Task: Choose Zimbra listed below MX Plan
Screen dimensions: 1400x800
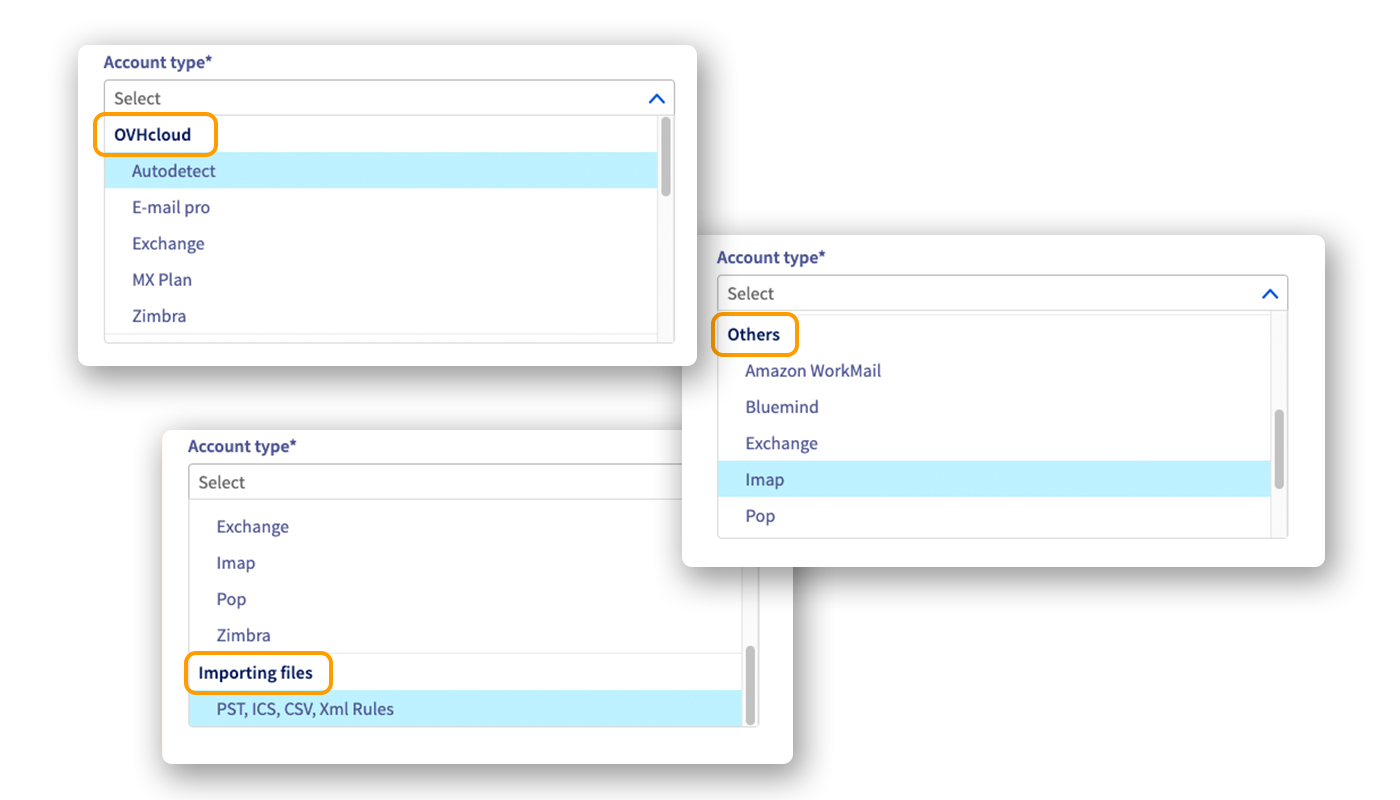Action: point(159,316)
